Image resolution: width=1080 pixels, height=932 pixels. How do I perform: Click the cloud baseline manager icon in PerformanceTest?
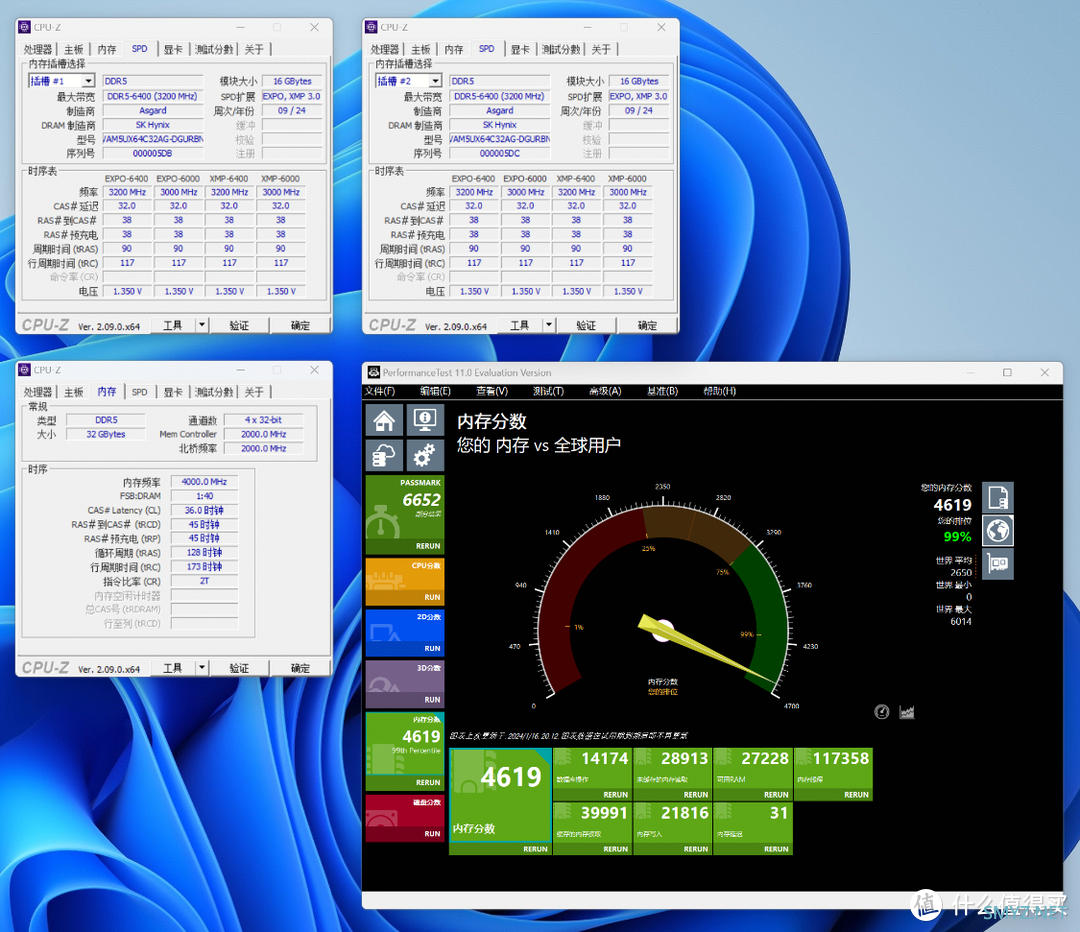(x=384, y=455)
